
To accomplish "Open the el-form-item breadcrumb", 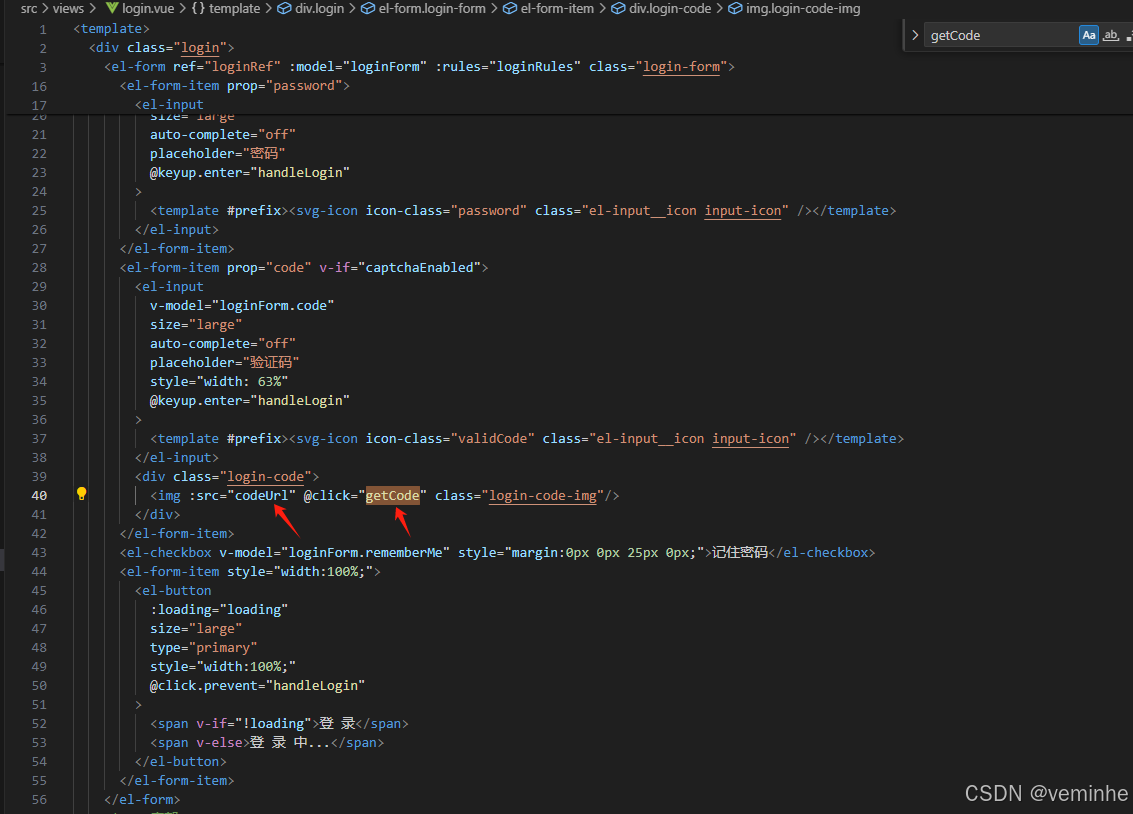I will point(548,9).
